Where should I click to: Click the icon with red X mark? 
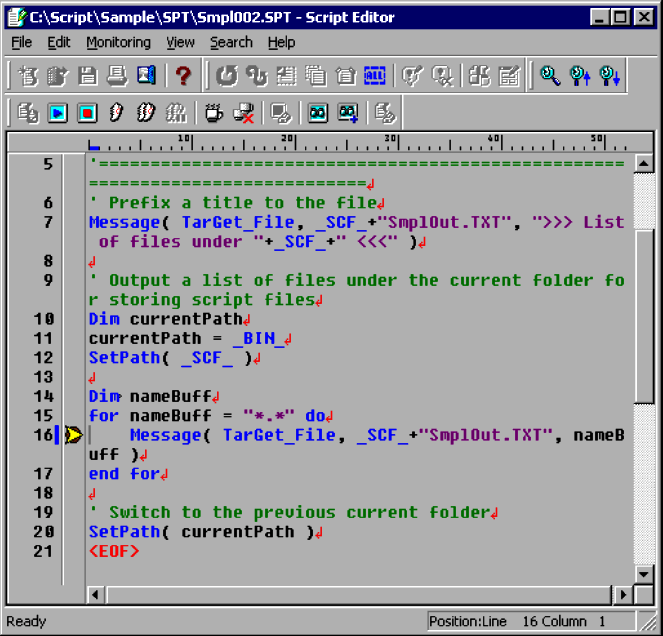244,113
